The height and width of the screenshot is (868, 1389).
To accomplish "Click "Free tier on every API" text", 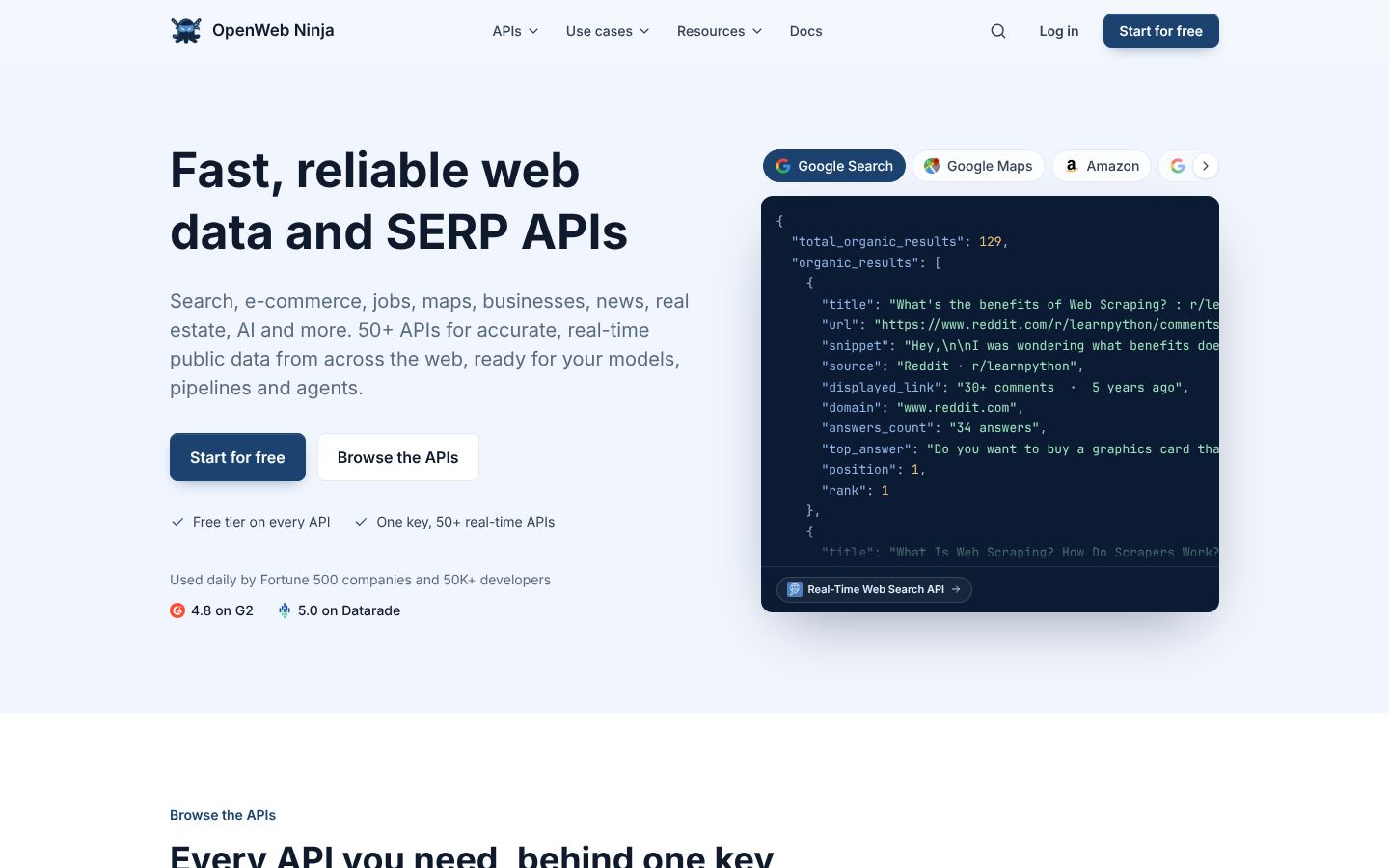I will coord(261,522).
